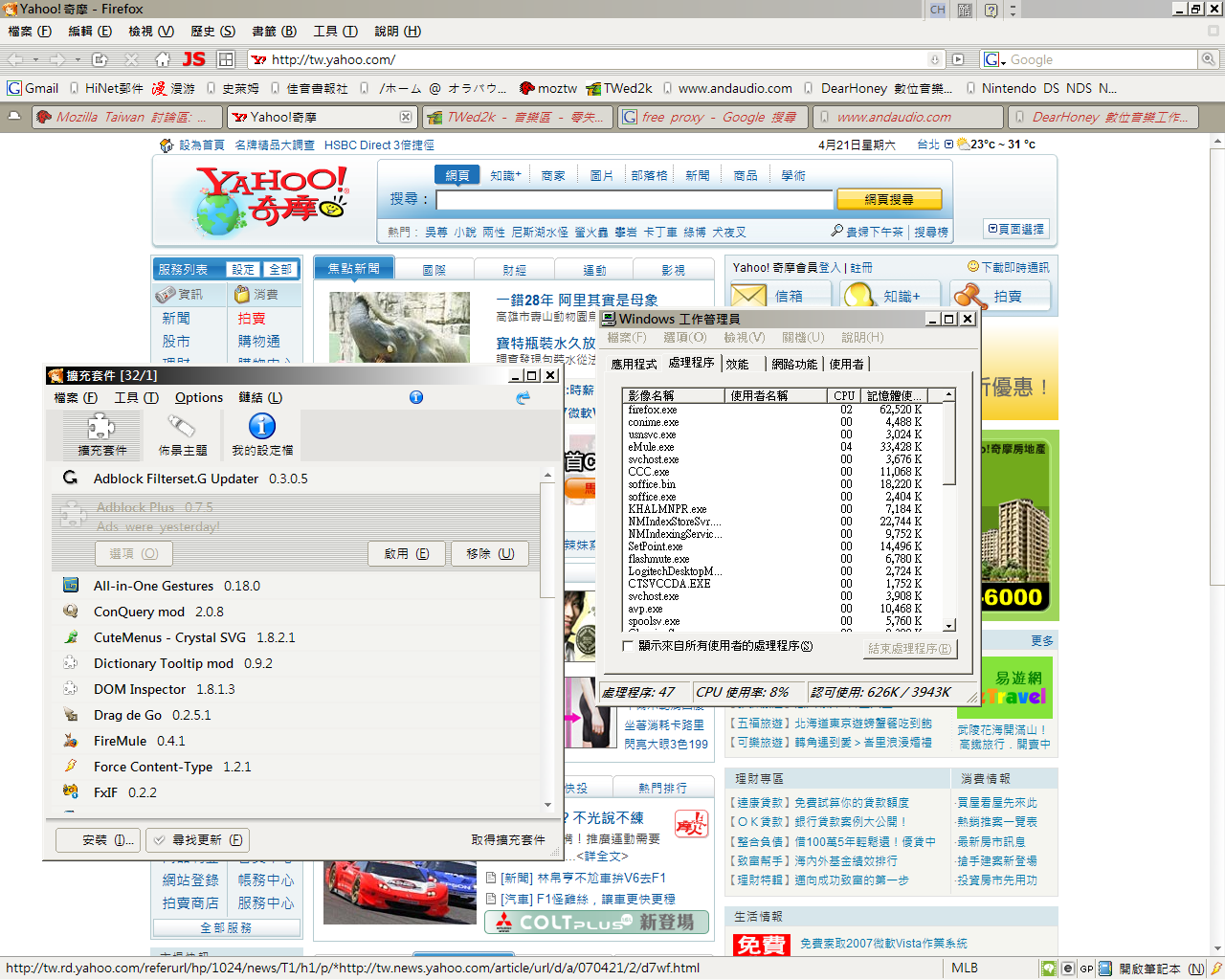This screenshot has width=1225, height=980.
Task: Click the blue arrow icon in add-ons menu bar
Action: click(523, 398)
